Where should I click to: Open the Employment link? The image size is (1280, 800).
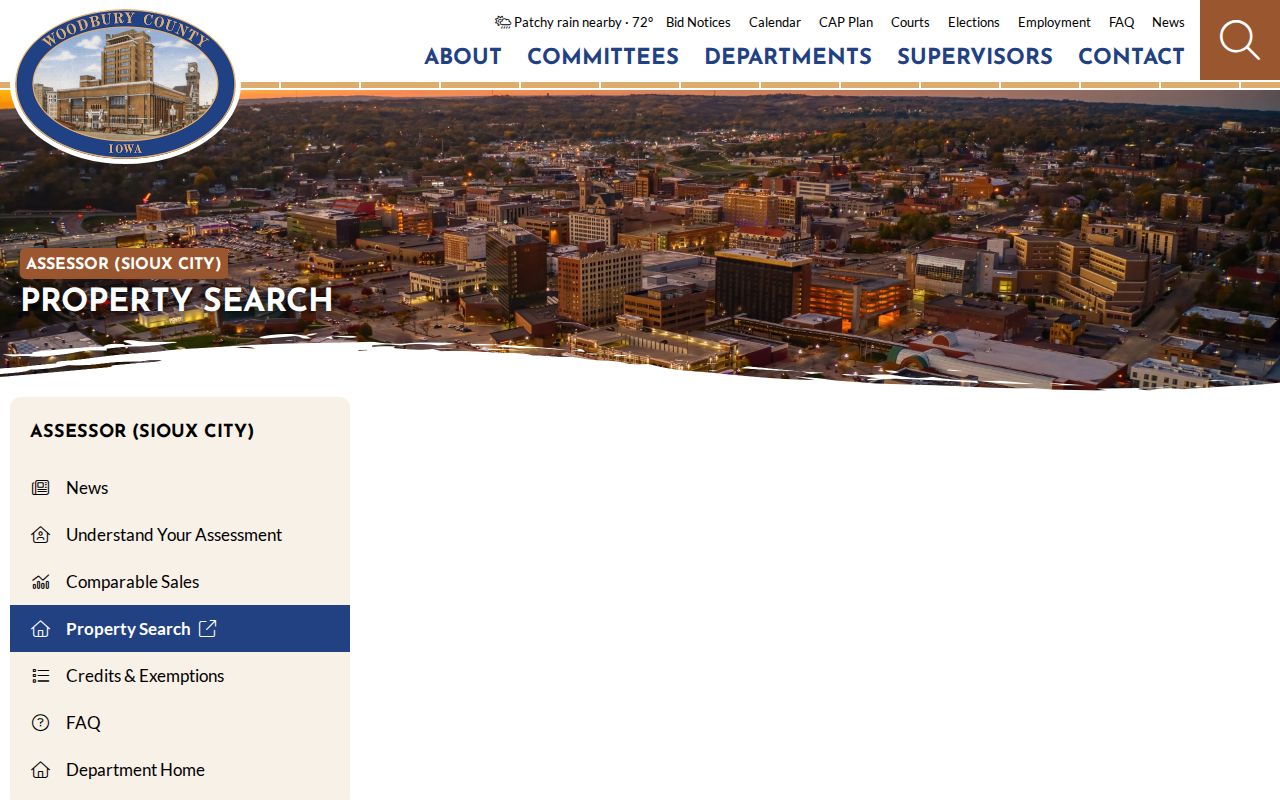tap(1054, 22)
